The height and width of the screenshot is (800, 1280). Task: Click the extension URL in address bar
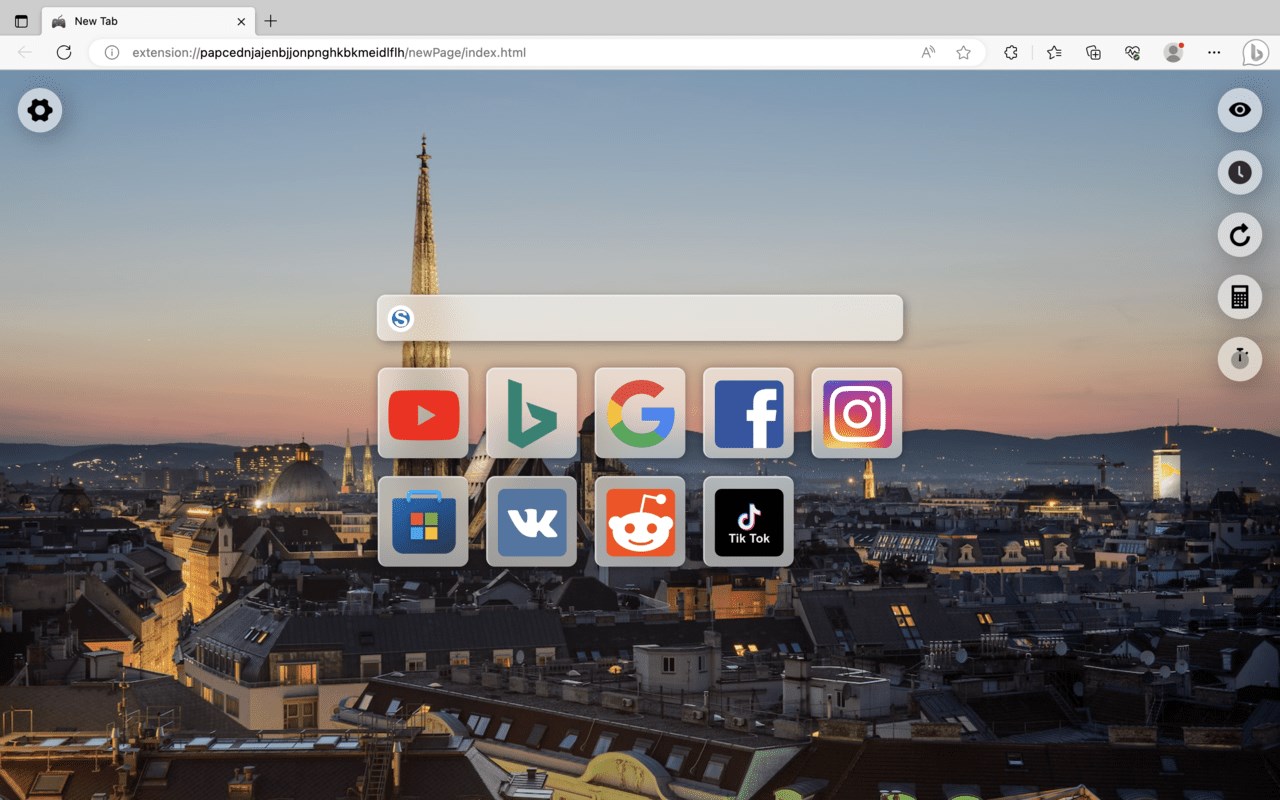click(329, 52)
